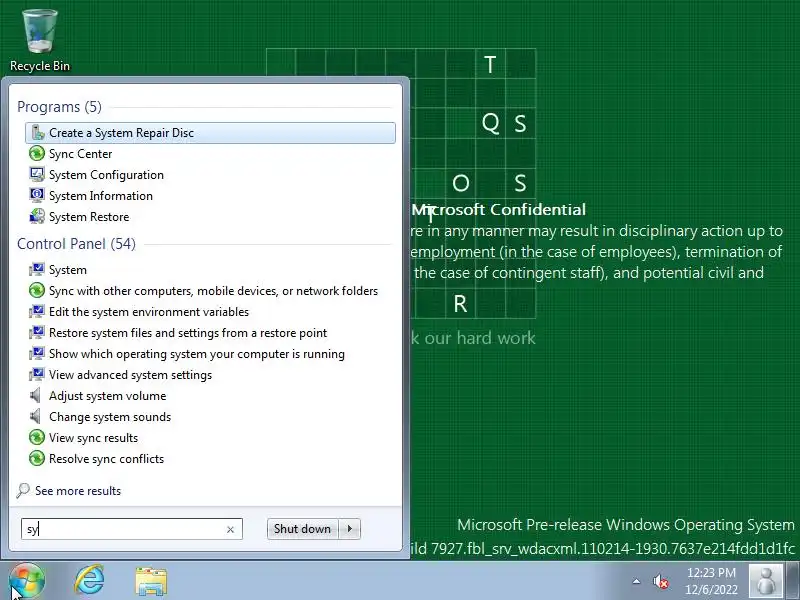Click the user icon at the taskbar end
This screenshot has height=600, width=800.
(765, 581)
